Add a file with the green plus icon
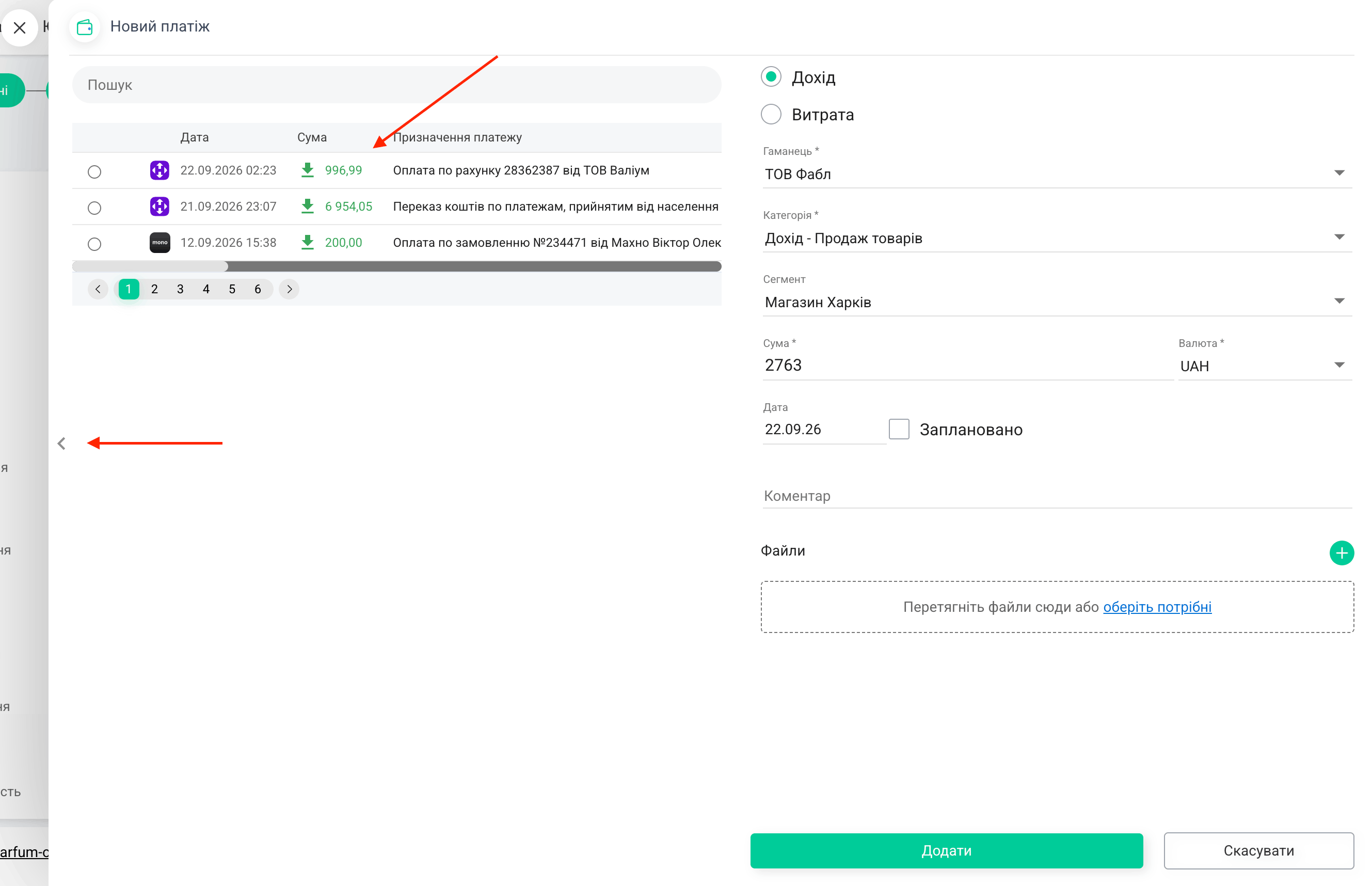The width and height of the screenshot is (1372, 886). coord(1341,553)
